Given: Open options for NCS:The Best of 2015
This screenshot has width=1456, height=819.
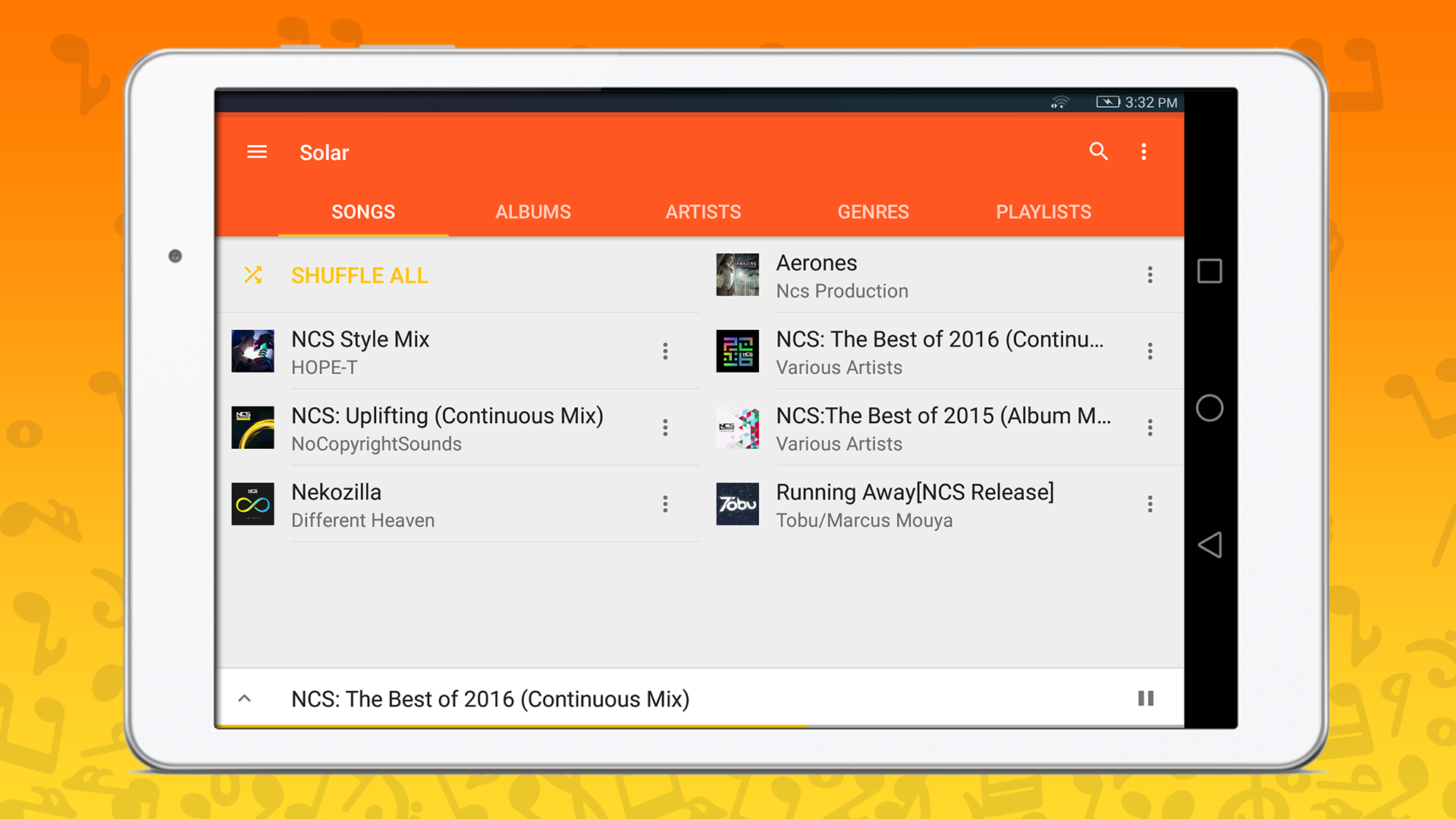Looking at the screenshot, I should tap(1150, 428).
